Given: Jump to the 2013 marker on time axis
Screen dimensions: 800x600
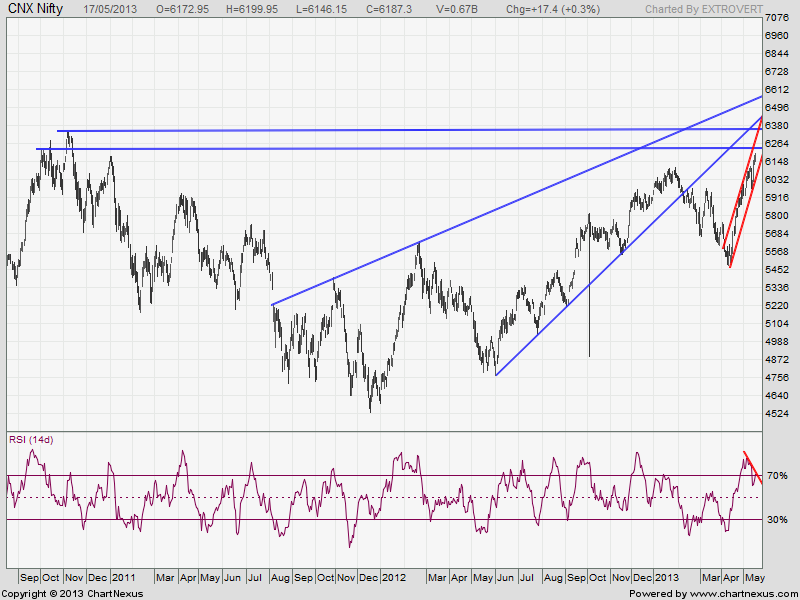Looking at the screenshot, I should pos(667,578).
